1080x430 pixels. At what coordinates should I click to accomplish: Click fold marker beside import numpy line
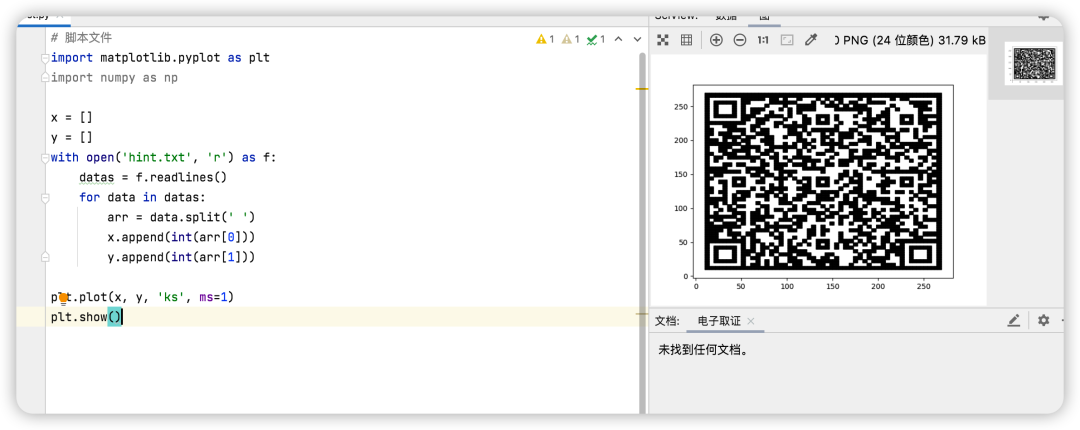click(45, 78)
